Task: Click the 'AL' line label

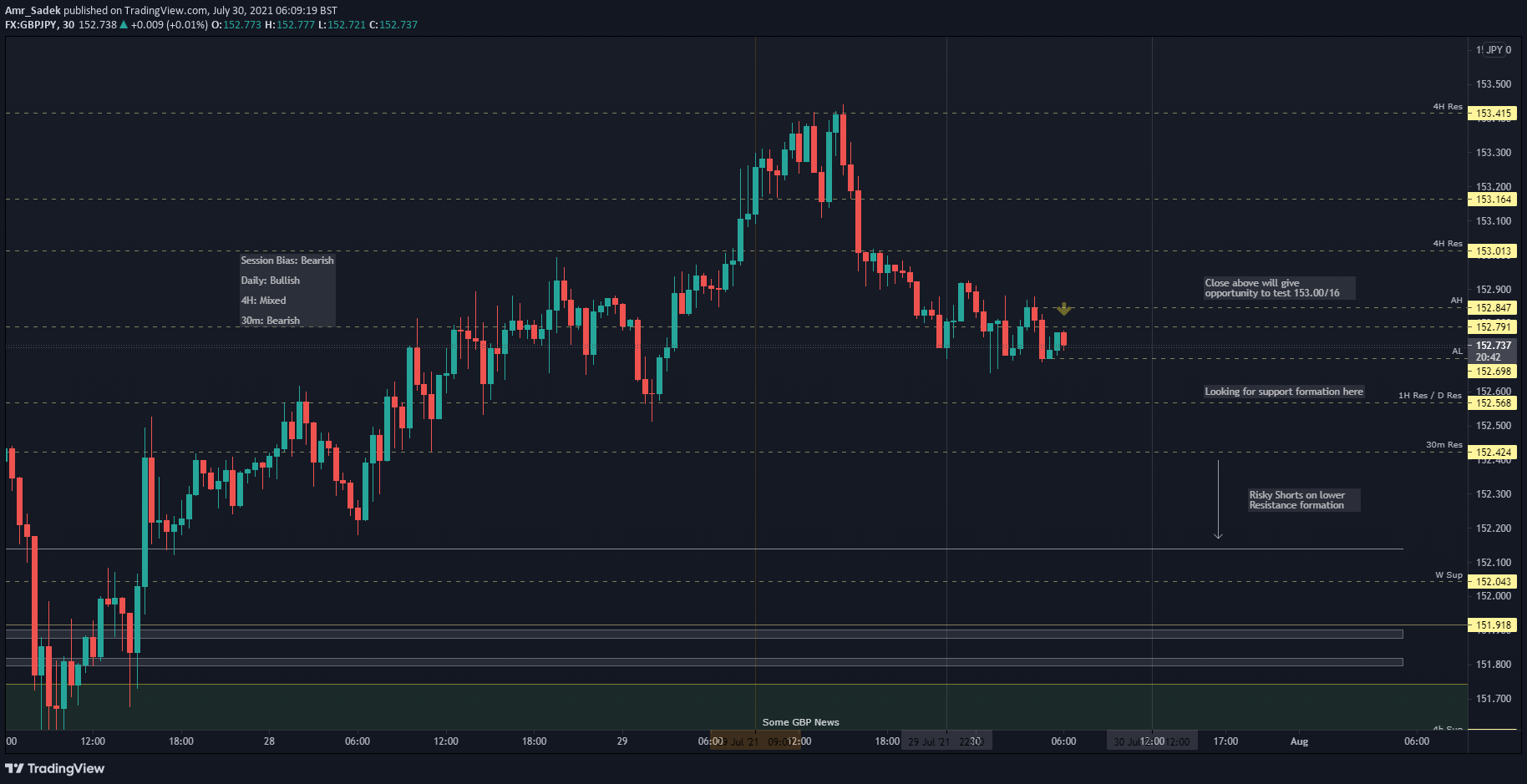Action: pyautogui.click(x=1458, y=352)
